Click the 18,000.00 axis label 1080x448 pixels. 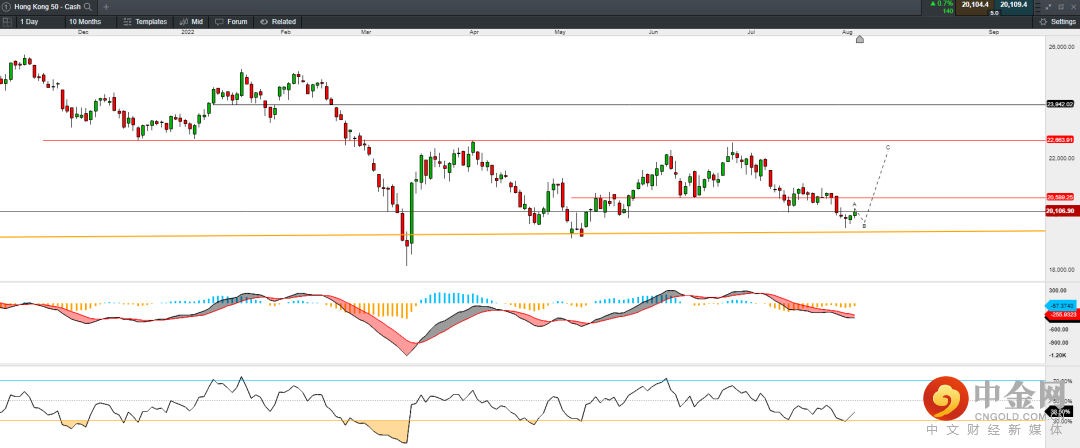click(x=1061, y=269)
